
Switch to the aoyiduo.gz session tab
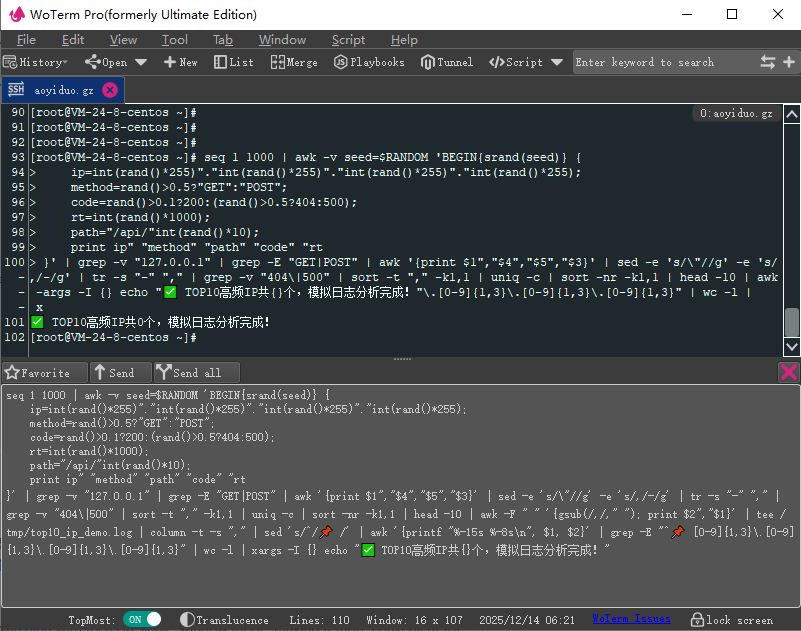[63, 88]
